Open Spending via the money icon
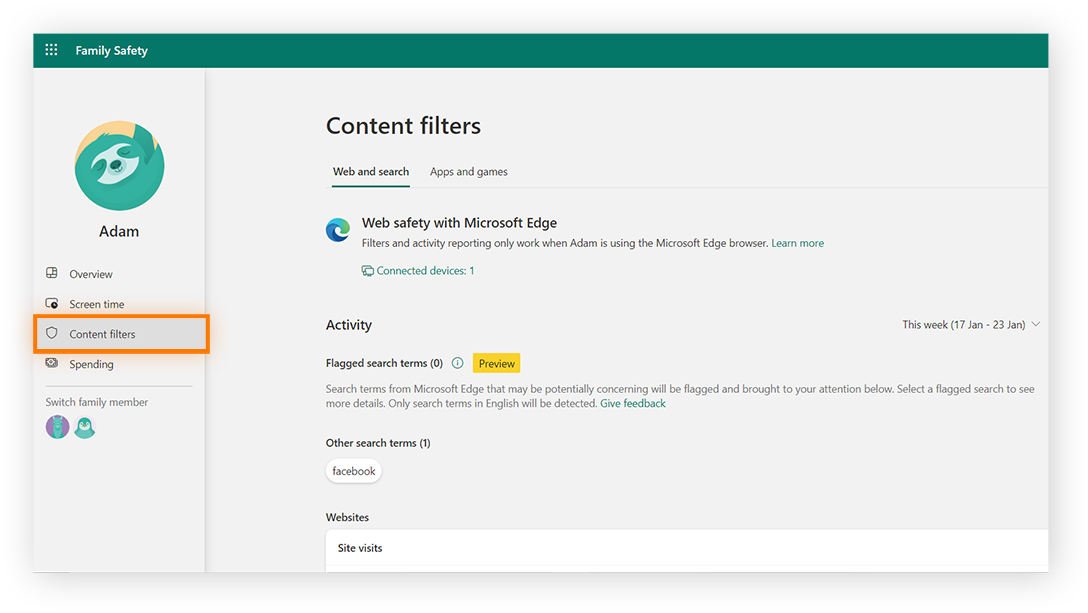 pyautogui.click(x=50, y=363)
